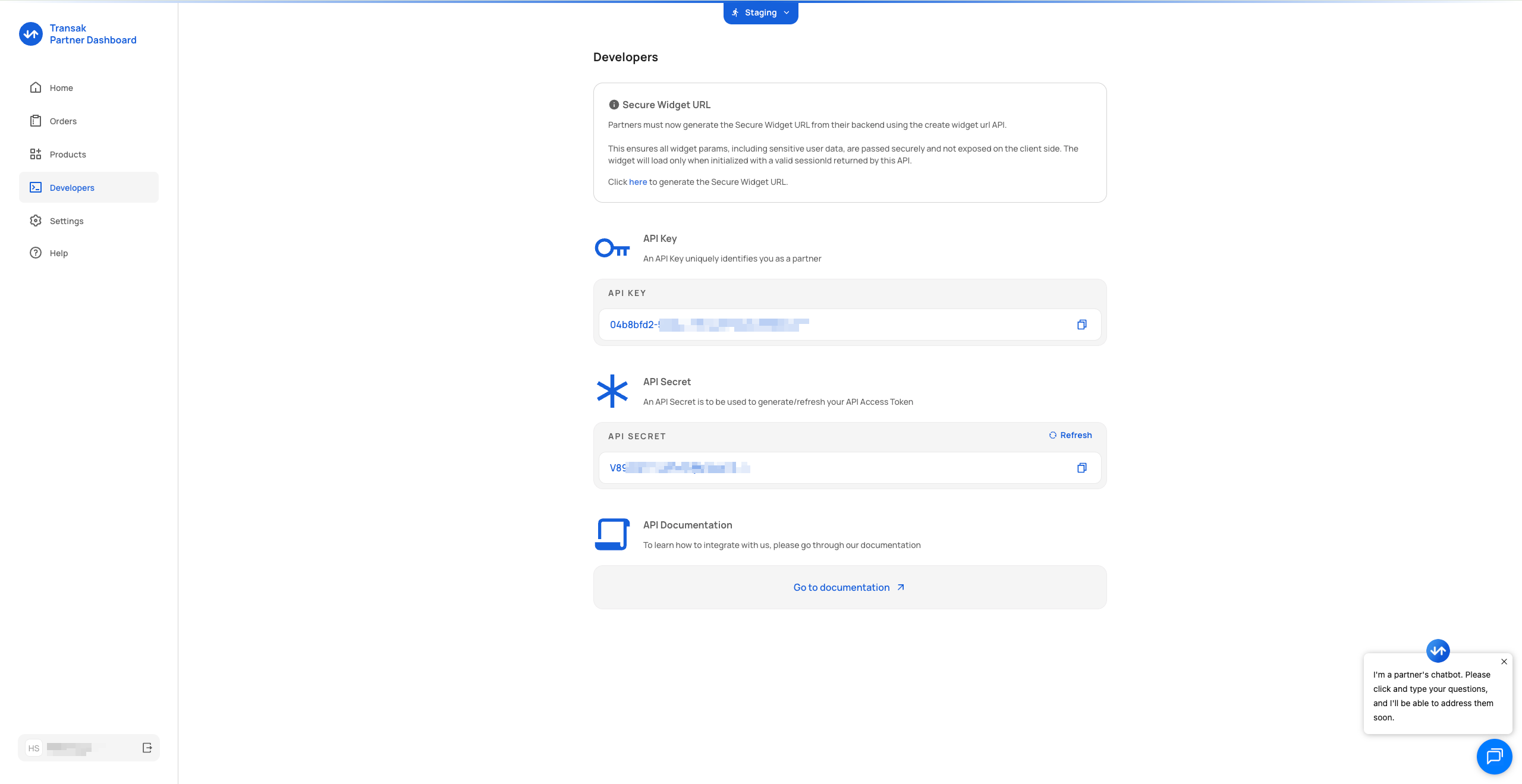Open the Products menu item
Viewport: 1522px width, 784px height.
68,155
